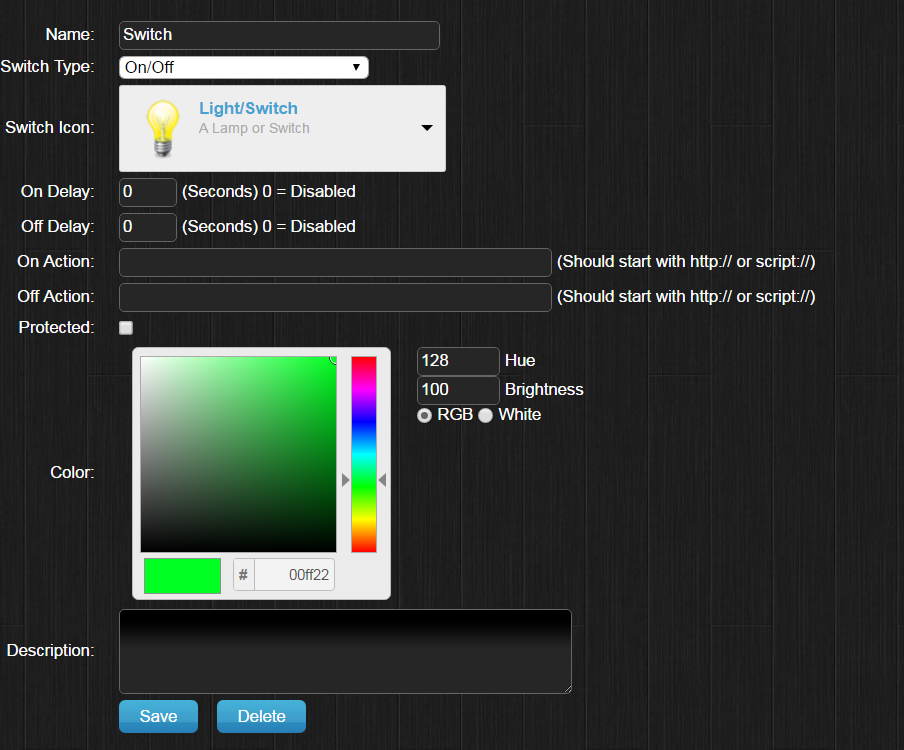Click the rainbow hue slider bar

point(364,454)
